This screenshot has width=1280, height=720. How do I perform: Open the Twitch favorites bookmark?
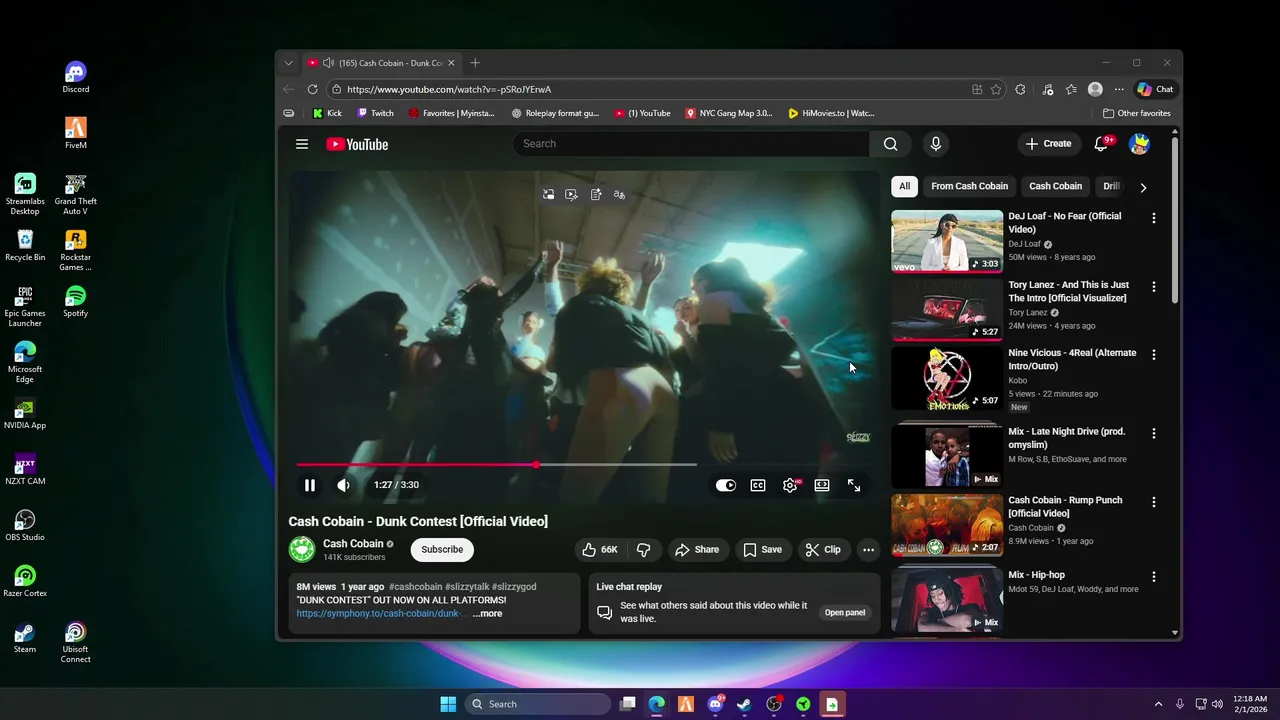(375, 113)
